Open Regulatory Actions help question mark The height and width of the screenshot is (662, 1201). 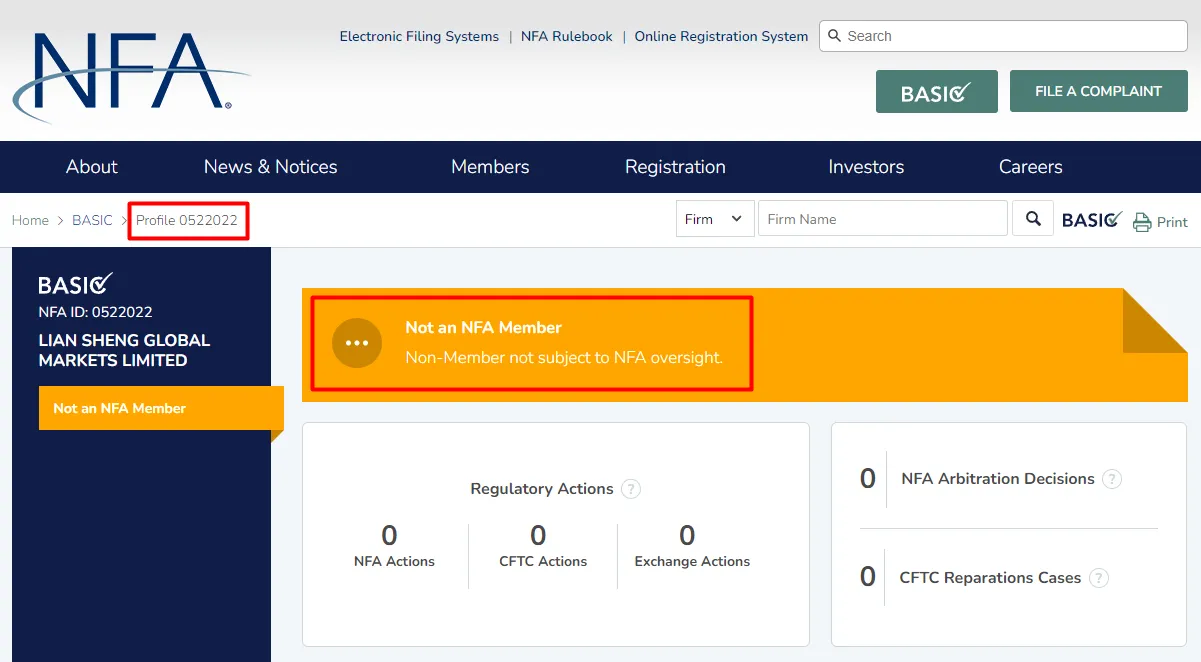(x=631, y=489)
